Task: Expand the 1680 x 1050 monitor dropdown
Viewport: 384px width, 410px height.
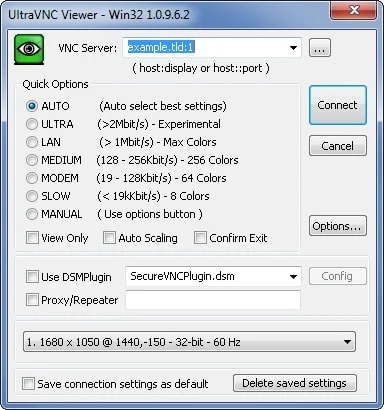Action: coord(347,342)
